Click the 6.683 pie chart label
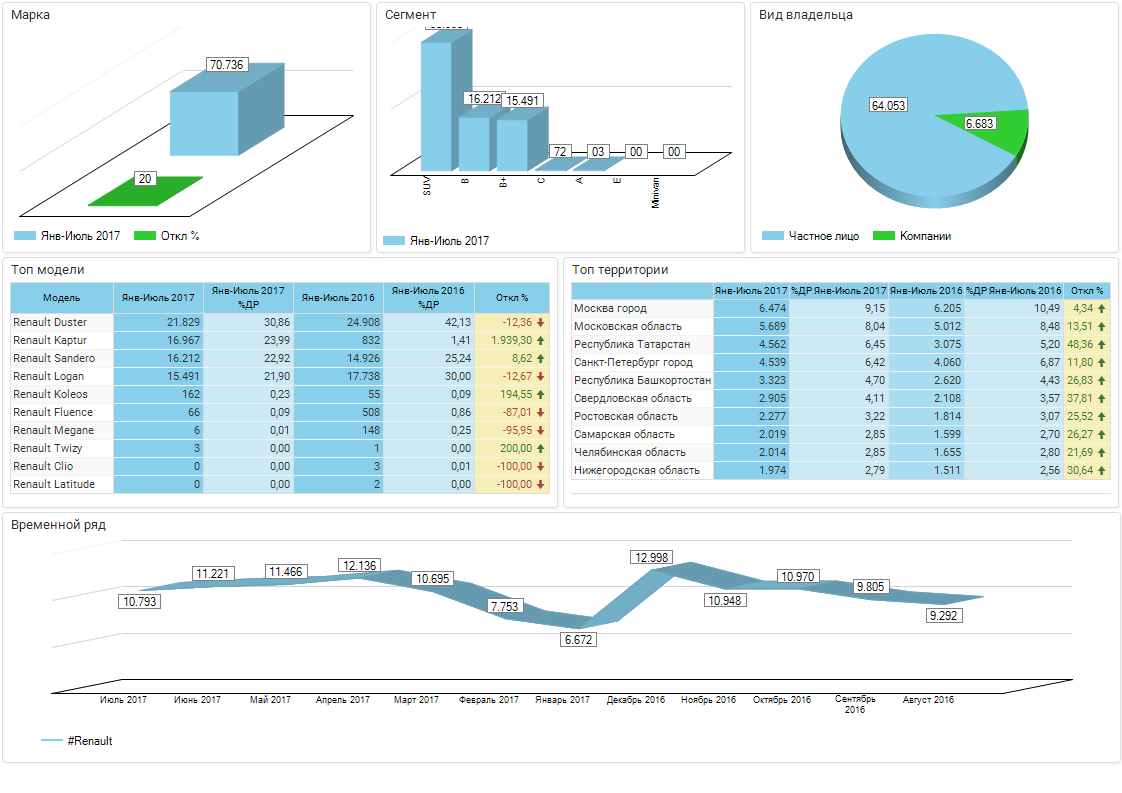The width and height of the screenshot is (1122, 793). (x=980, y=123)
